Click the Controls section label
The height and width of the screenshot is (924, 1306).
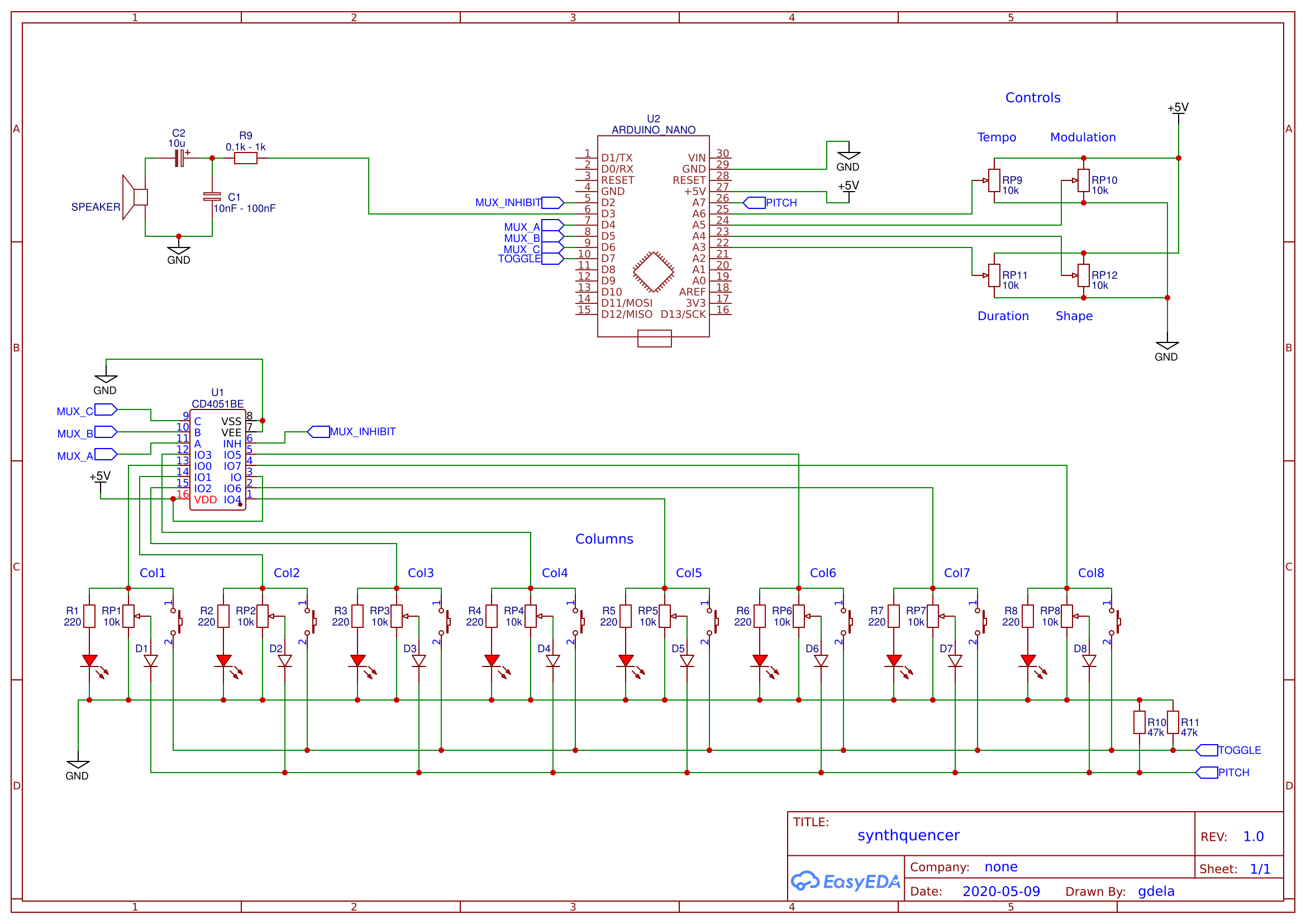point(1033,98)
